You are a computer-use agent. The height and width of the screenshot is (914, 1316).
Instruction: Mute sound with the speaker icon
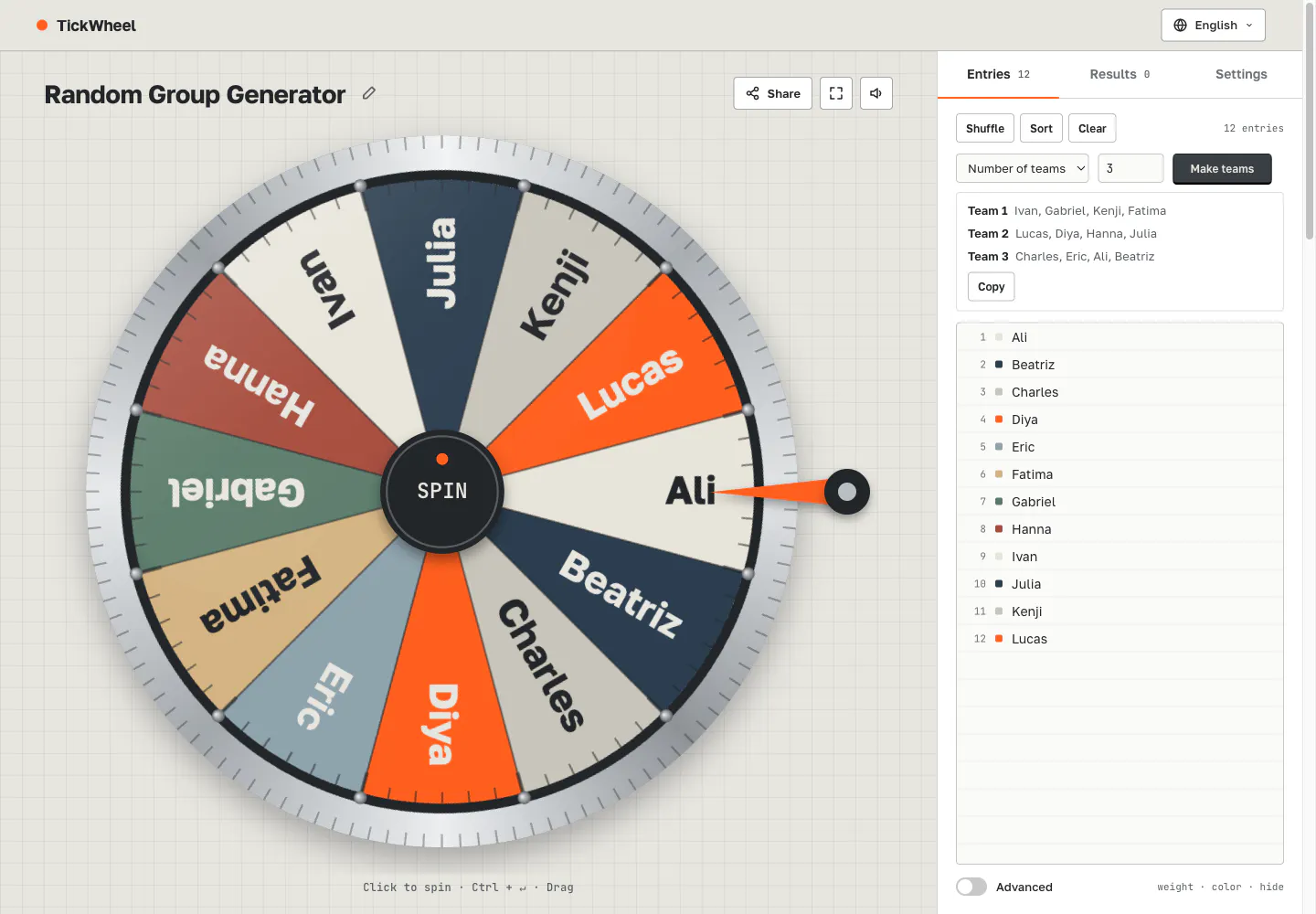point(876,93)
